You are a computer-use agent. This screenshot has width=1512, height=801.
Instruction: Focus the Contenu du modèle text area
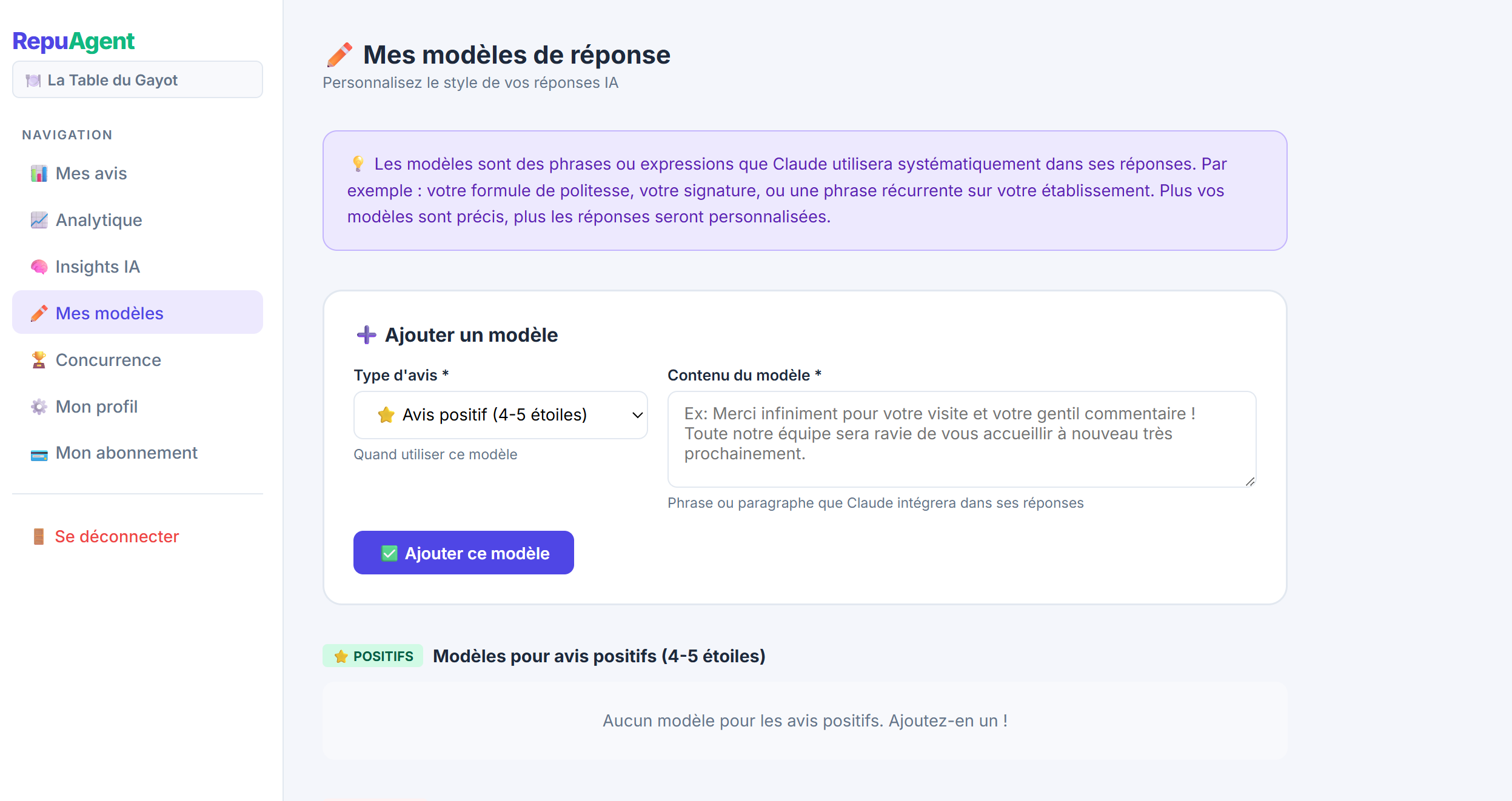pyautogui.click(x=962, y=439)
